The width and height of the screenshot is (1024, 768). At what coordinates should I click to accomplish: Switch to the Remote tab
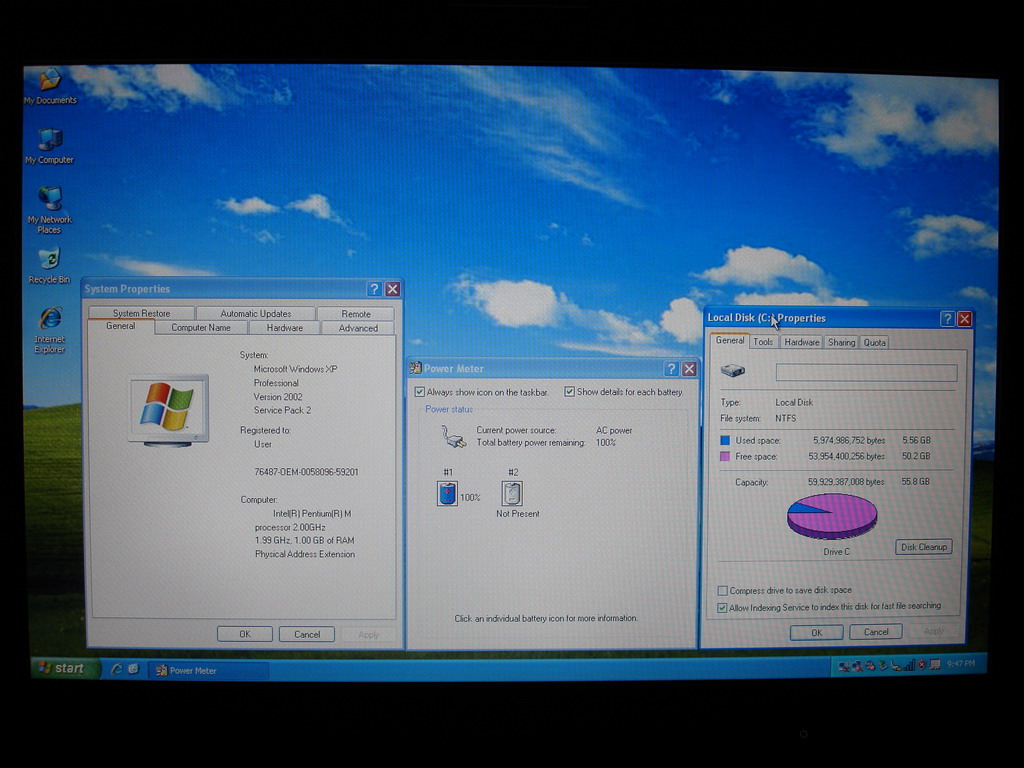tap(356, 314)
